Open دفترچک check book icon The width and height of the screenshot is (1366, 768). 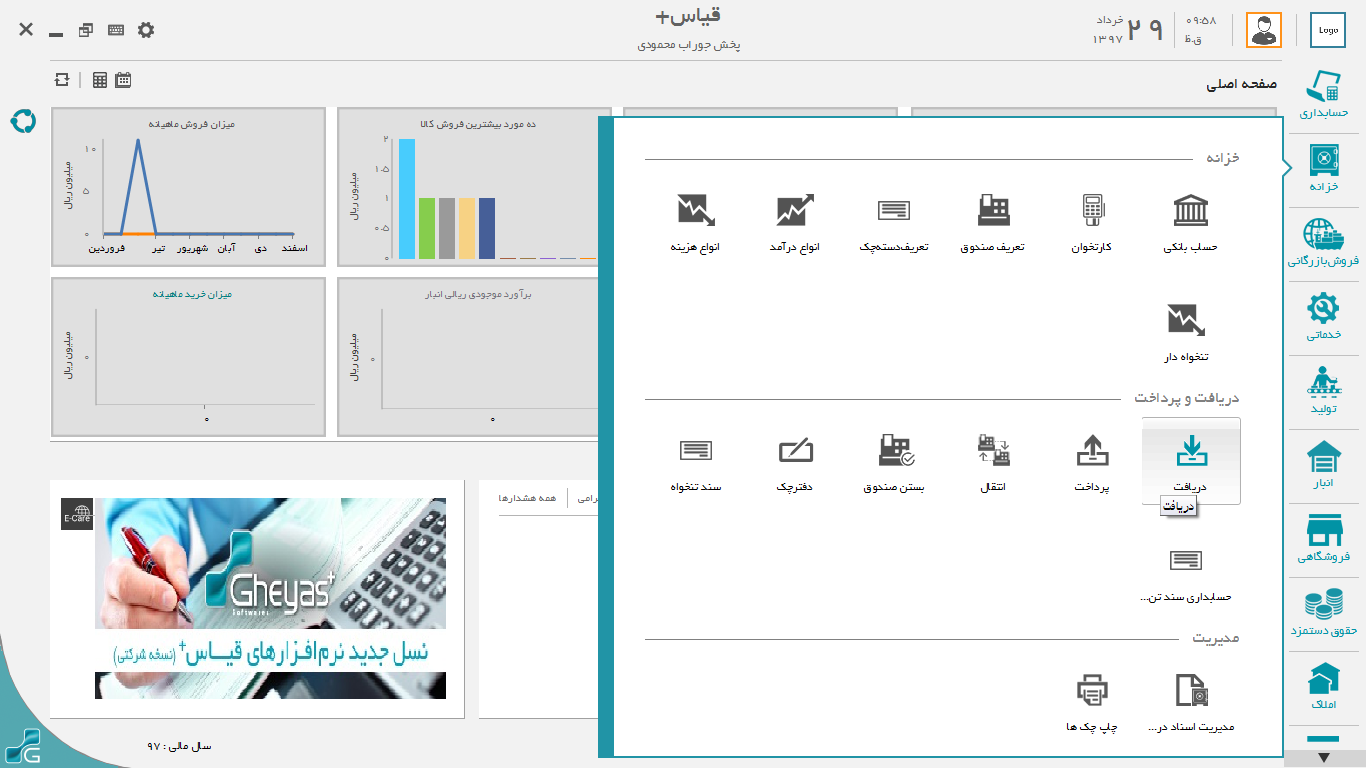pos(795,462)
